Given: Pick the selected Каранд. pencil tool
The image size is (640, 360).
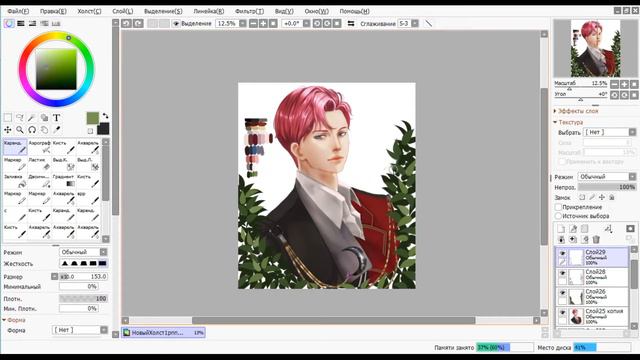Looking at the screenshot, I should pyautogui.click(x=15, y=147).
